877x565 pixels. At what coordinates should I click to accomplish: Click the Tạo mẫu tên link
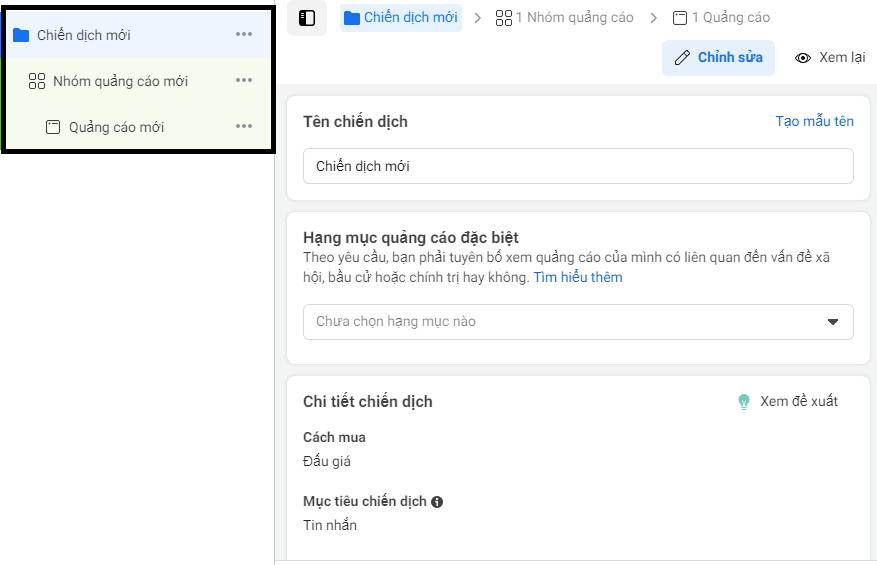(814, 121)
